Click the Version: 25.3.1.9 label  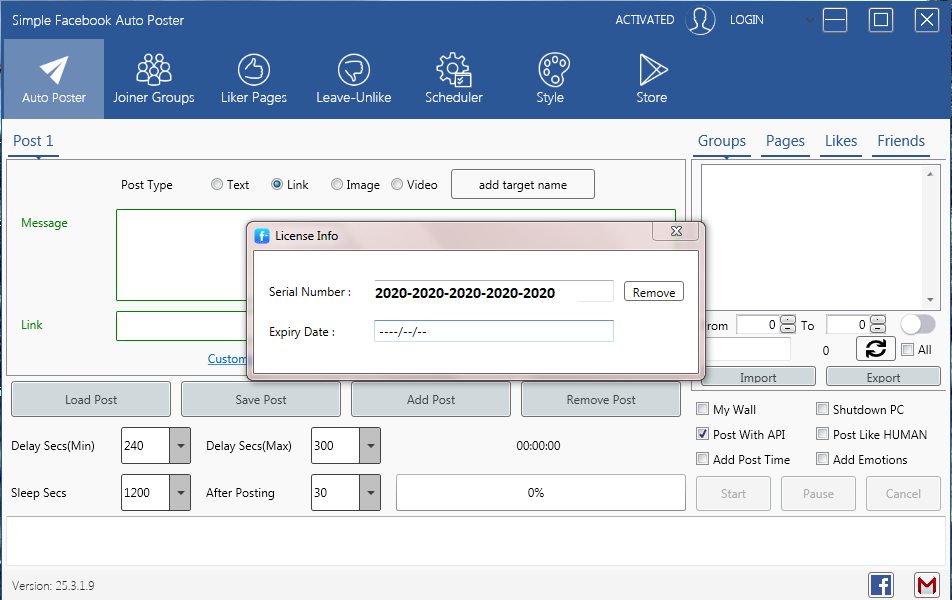[53, 585]
